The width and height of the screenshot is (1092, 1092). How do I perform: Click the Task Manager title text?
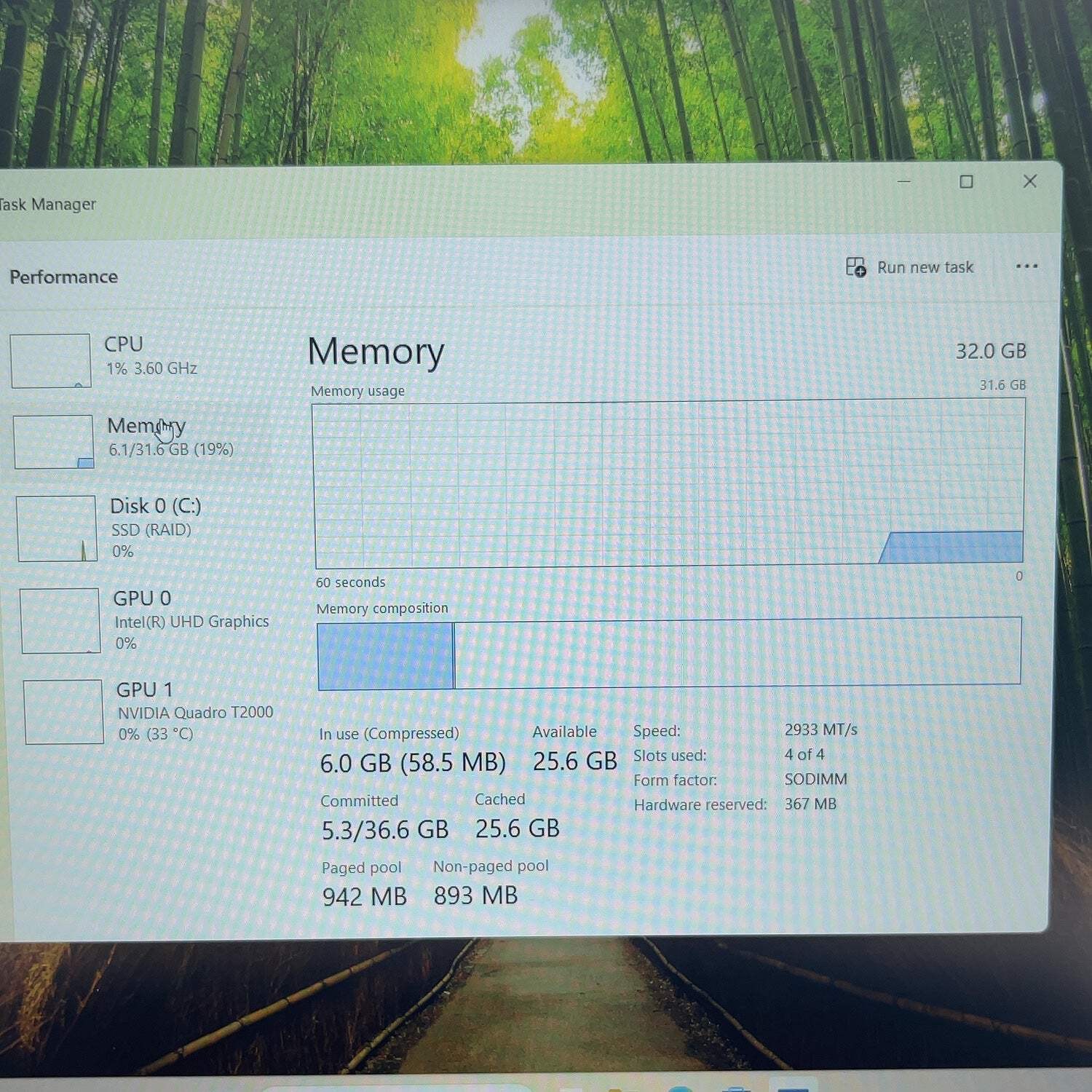click(x=47, y=205)
